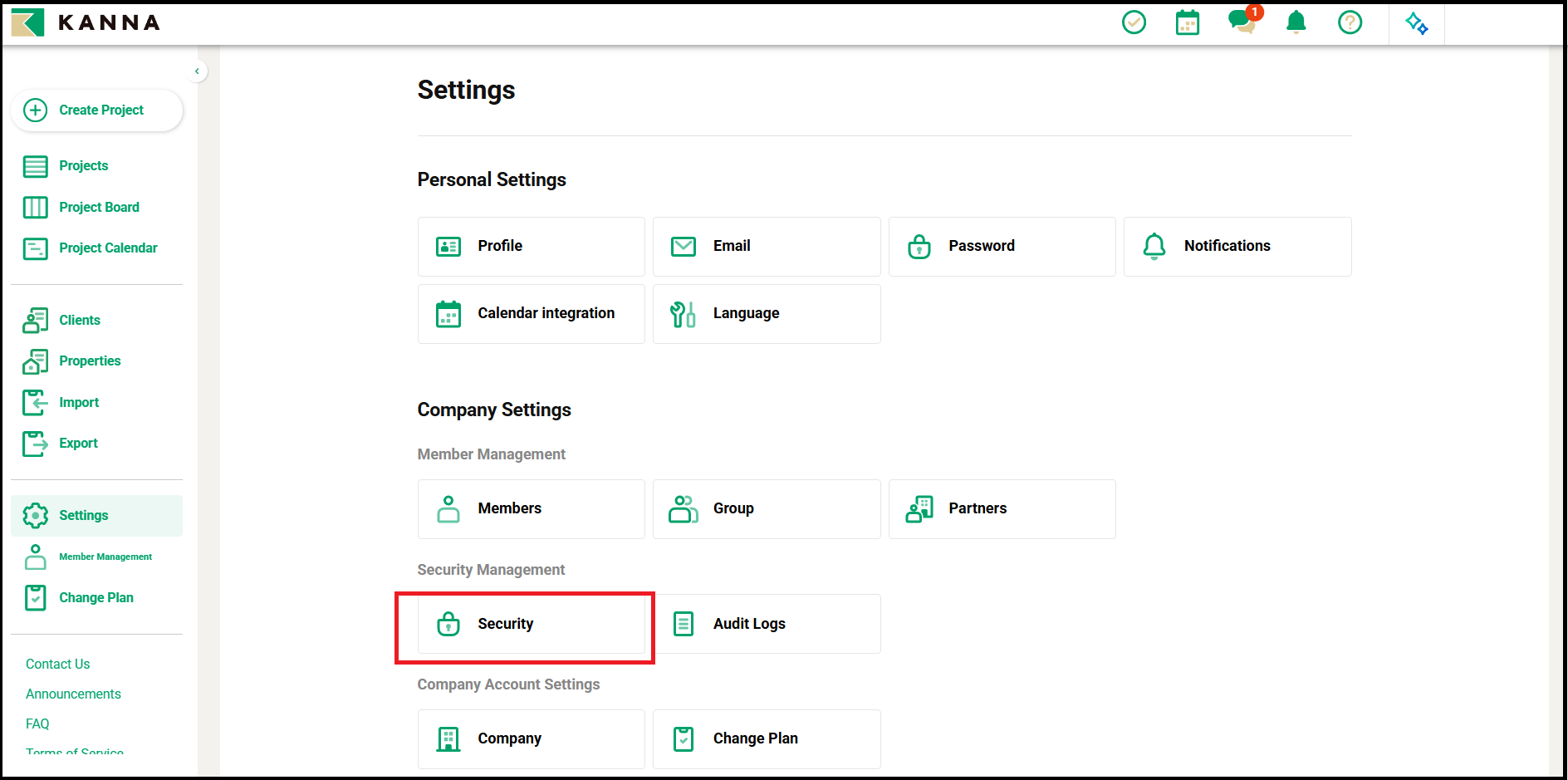This screenshot has height=780, width=1568.
Task: Open the Security settings card
Action: pyautogui.click(x=532, y=624)
